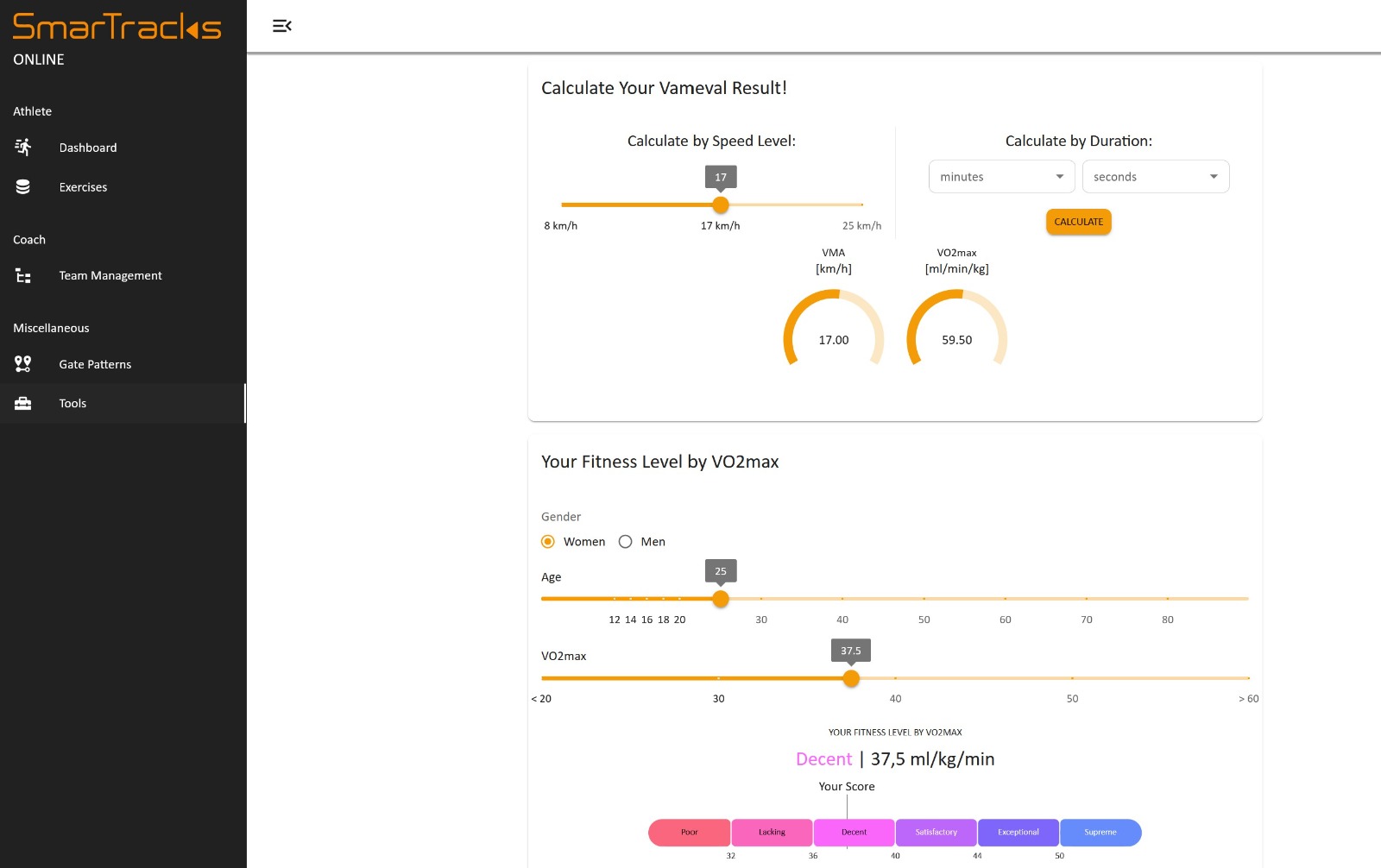1381x868 pixels.
Task: Select the Men gender radio button
Action: (626, 542)
